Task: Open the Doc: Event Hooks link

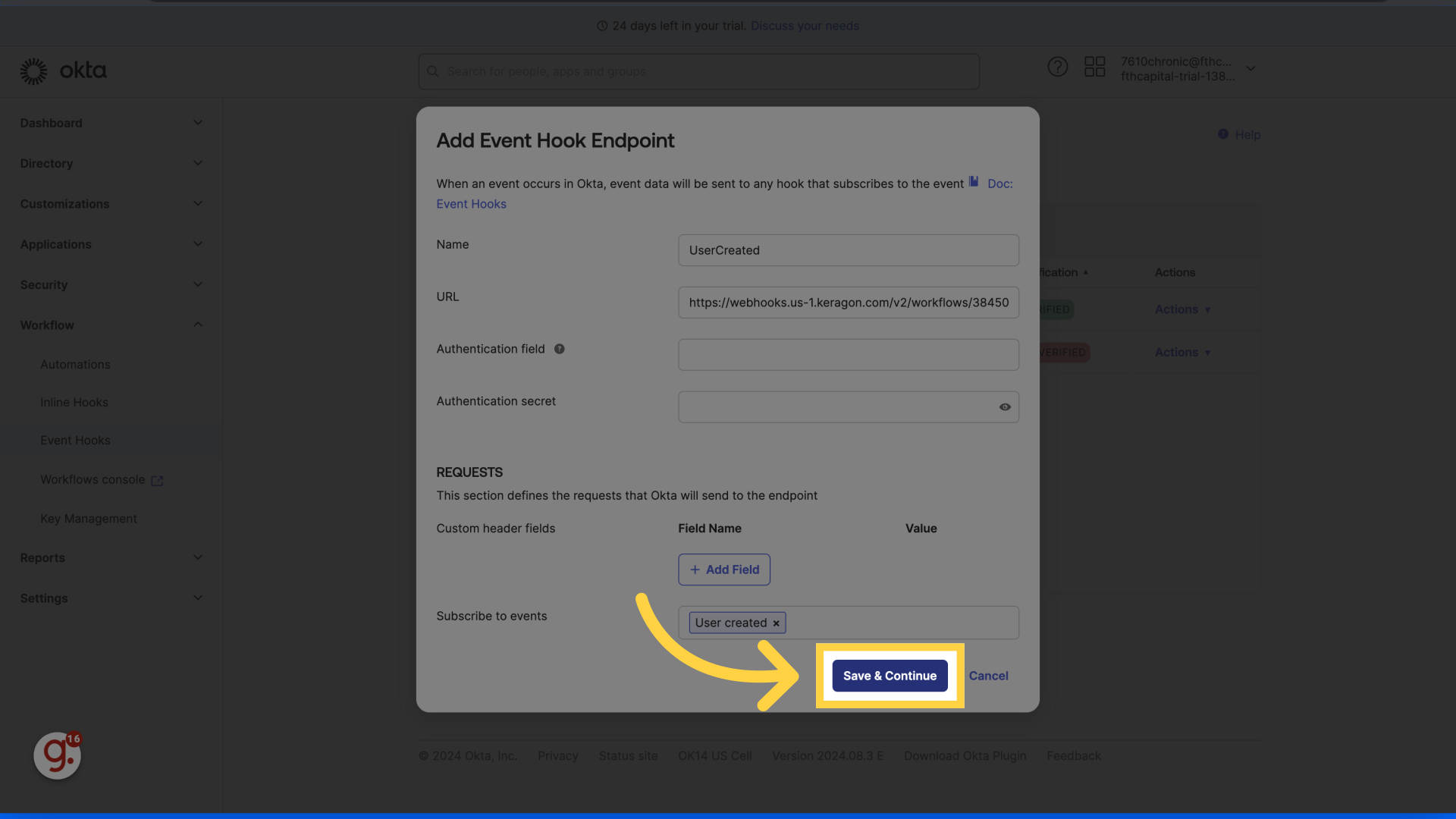Action: tap(471, 204)
